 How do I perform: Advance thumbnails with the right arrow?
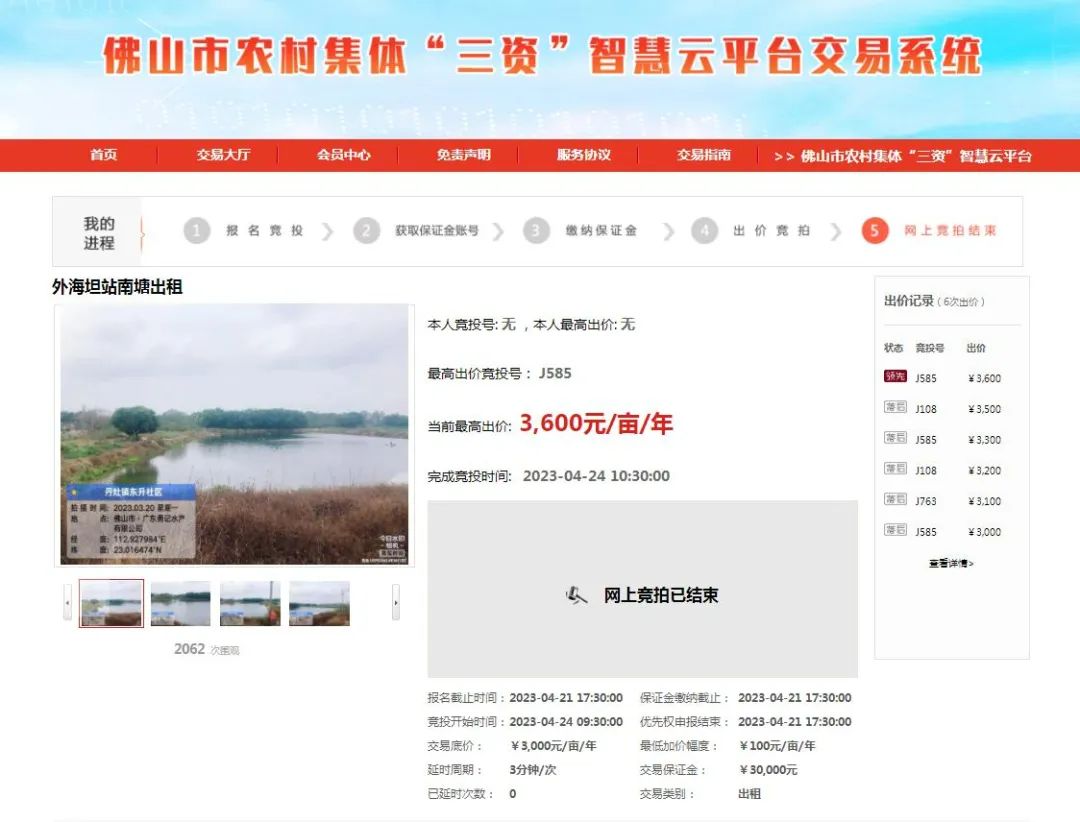tap(396, 603)
